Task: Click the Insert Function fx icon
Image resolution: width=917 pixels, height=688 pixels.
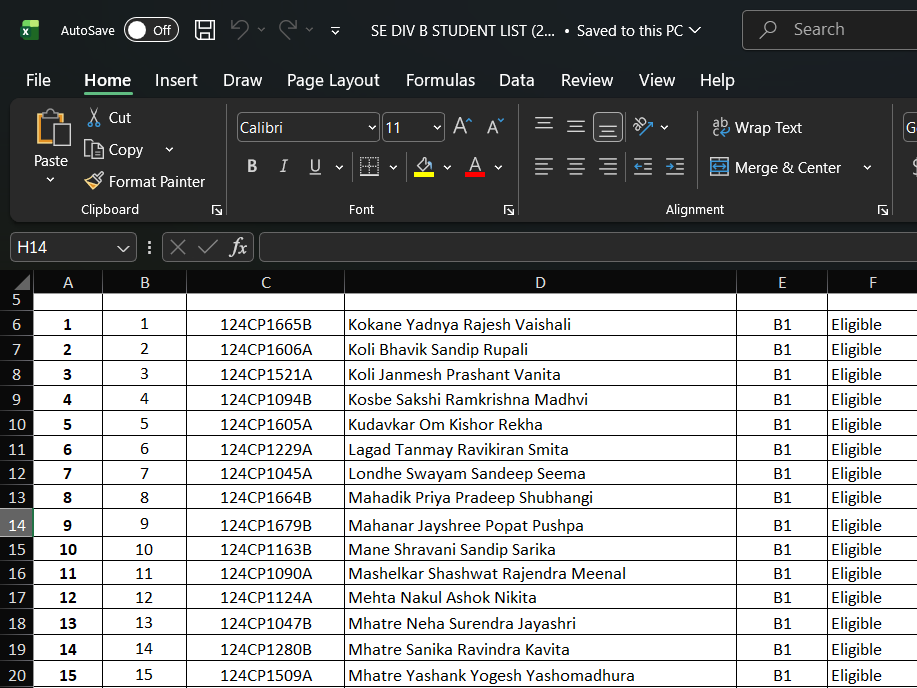Action: coord(238,247)
